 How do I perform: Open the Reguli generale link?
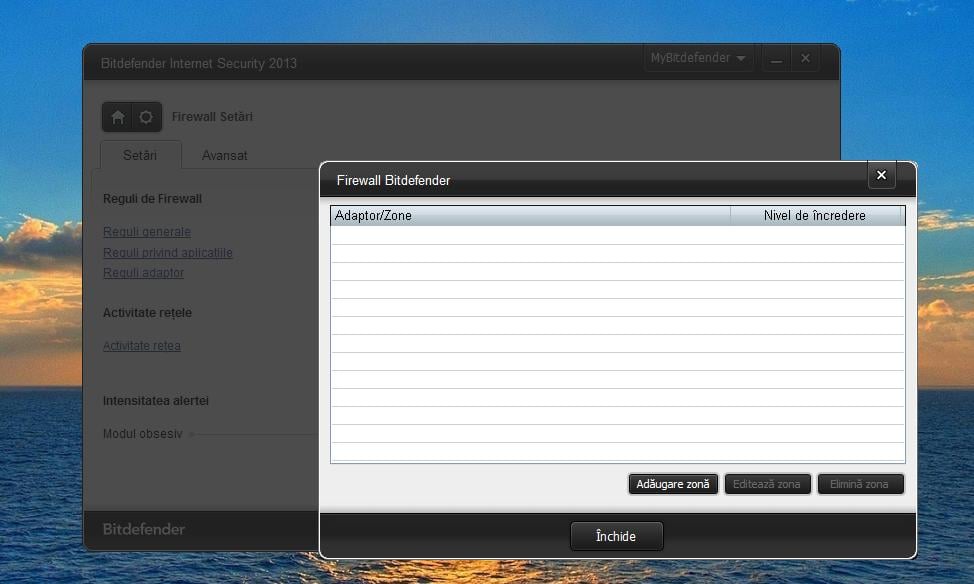click(147, 232)
